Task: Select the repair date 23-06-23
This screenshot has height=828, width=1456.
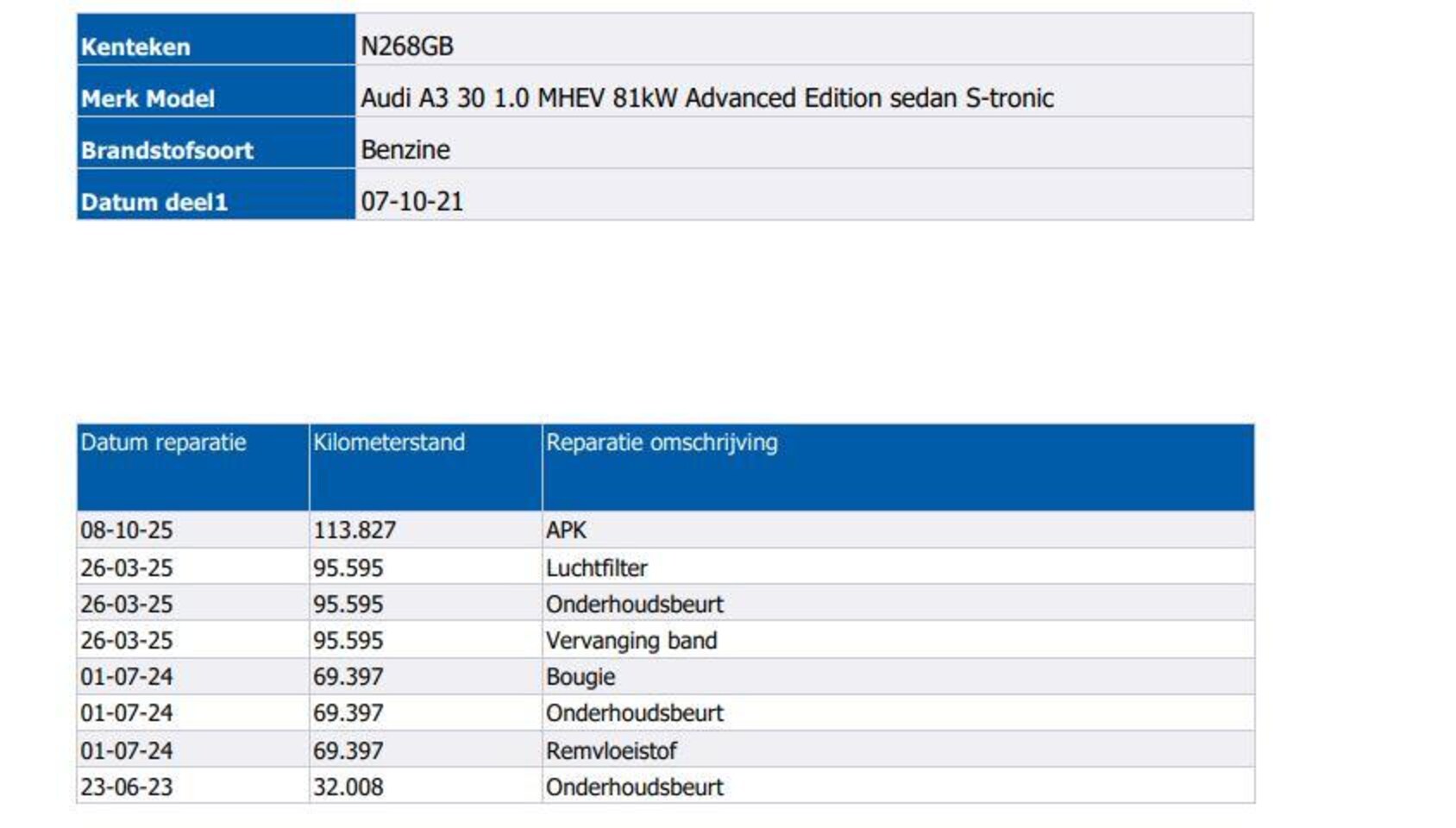Action: tap(126, 787)
